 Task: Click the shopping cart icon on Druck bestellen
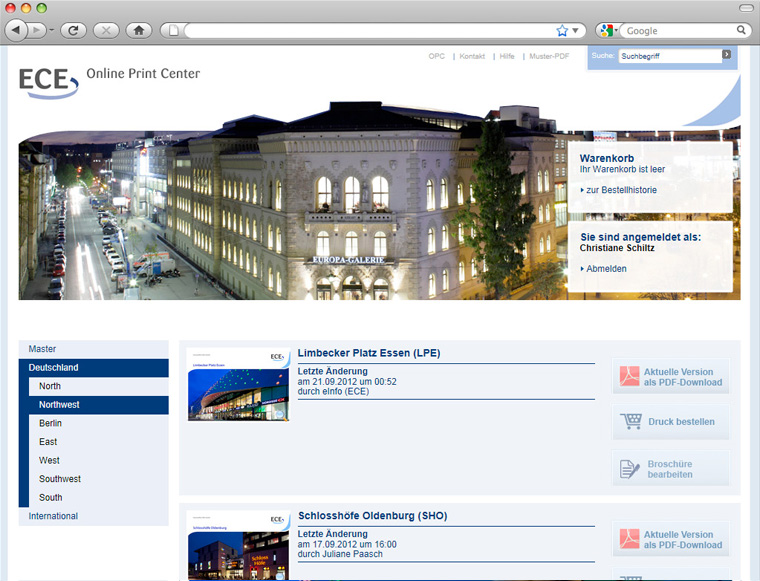tap(630, 422)
